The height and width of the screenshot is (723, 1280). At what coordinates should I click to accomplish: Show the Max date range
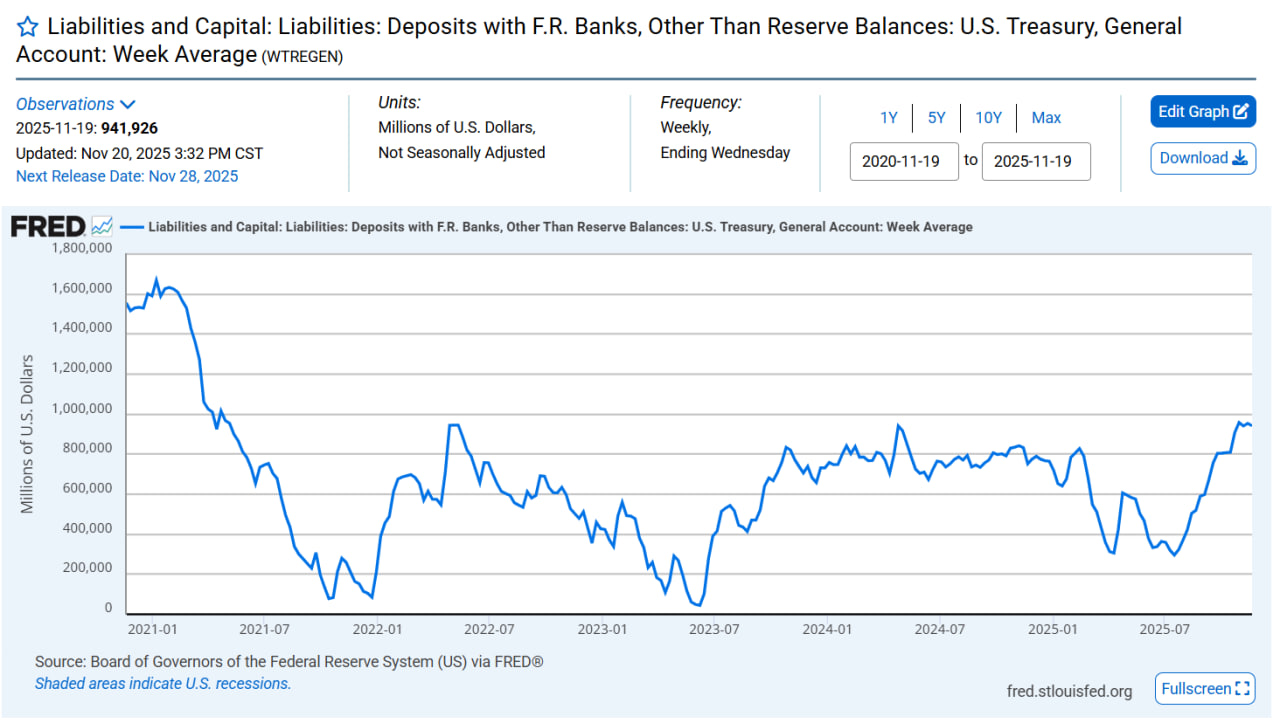coord(1046,118)
